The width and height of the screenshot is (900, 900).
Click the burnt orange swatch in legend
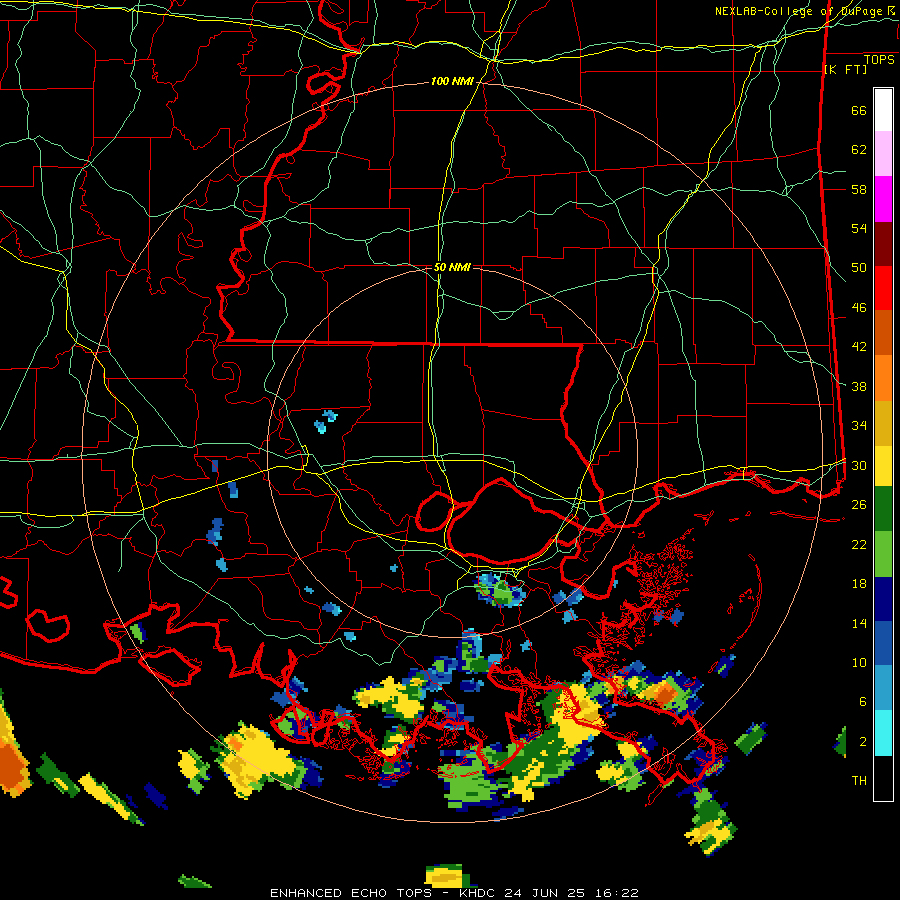[883, 333]
